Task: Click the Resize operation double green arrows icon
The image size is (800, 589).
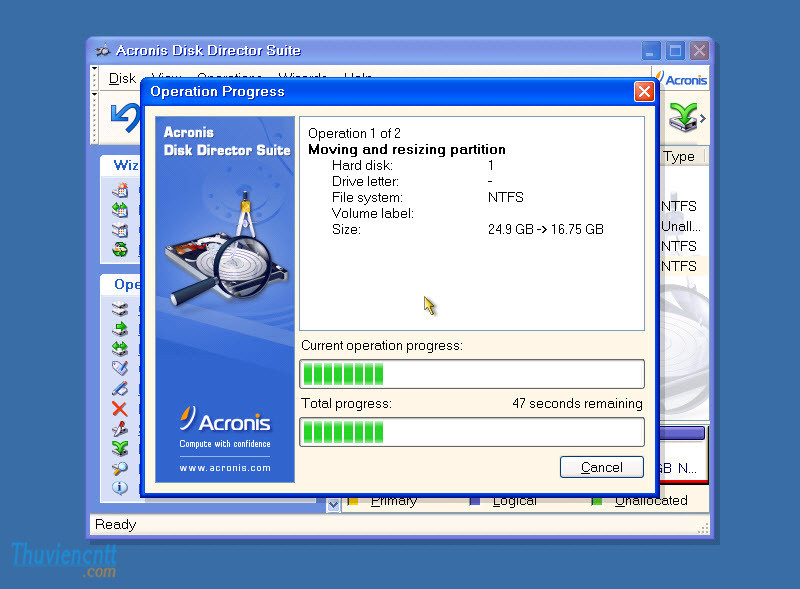Action: tap(120, 348)
